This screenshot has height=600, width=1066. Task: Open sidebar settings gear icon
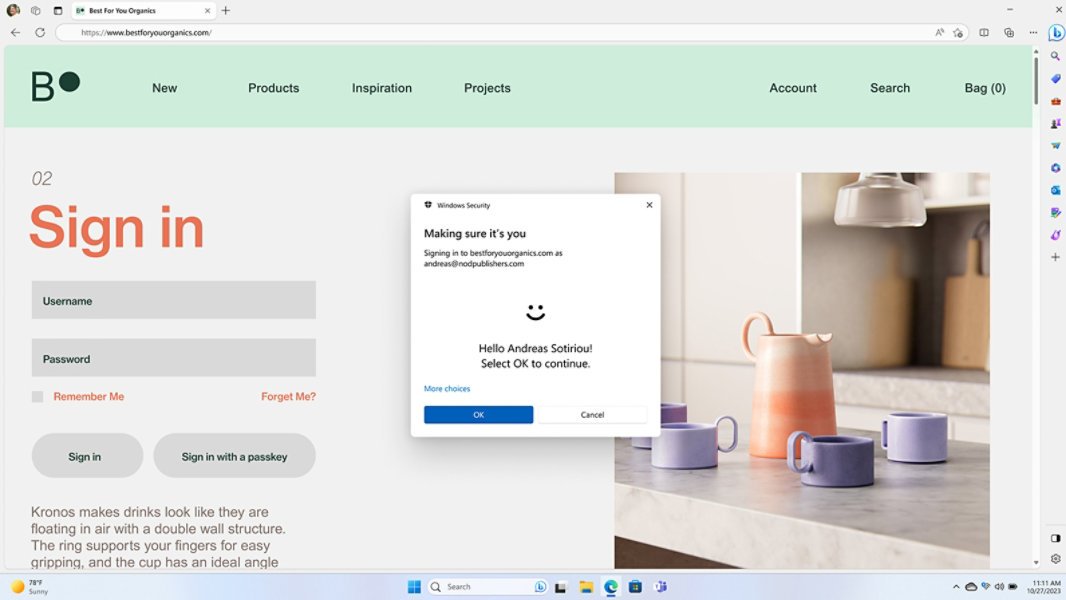1055,559
